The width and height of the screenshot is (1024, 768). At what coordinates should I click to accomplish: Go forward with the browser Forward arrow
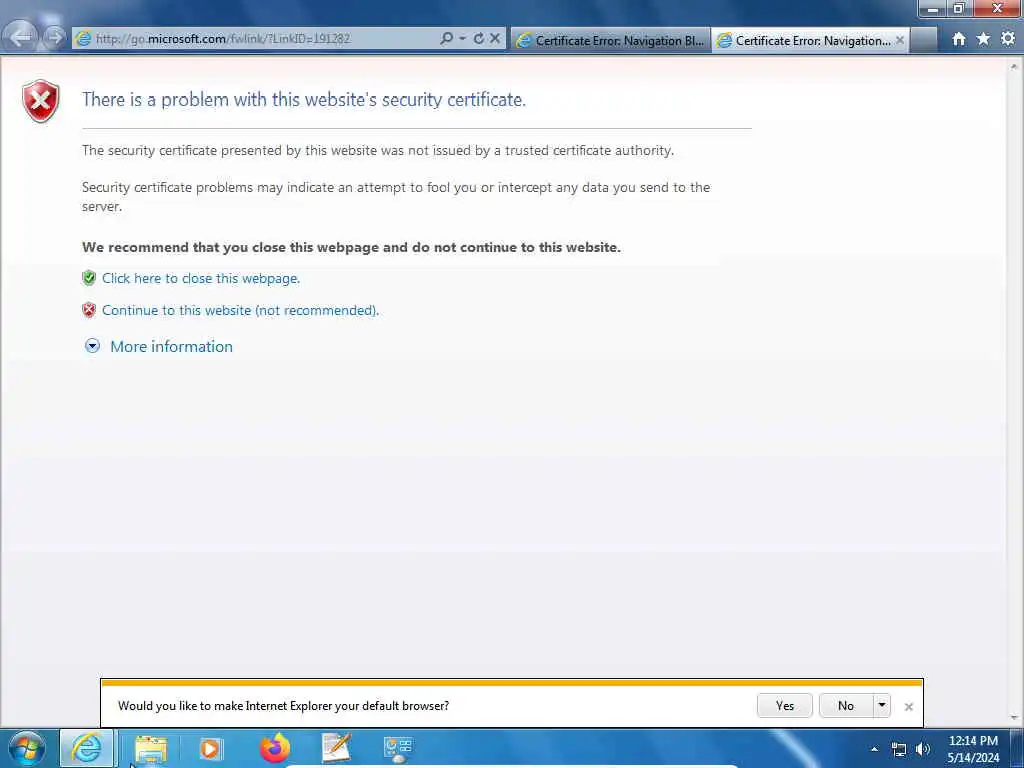coord(55,38)
